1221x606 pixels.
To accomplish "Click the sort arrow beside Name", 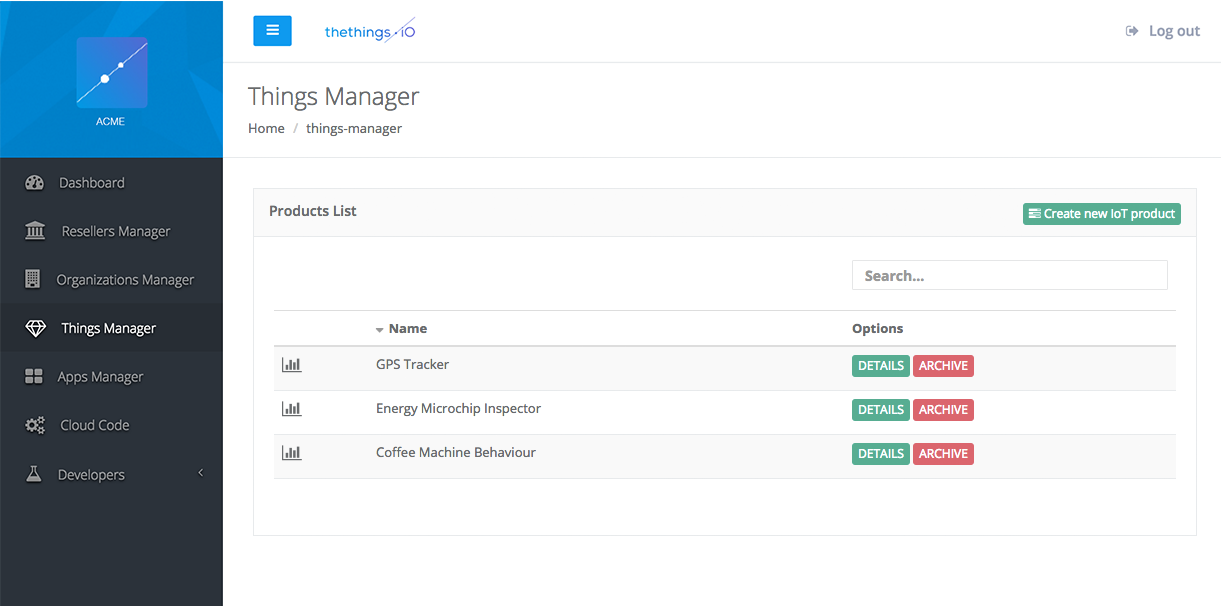I will [380, 330].
